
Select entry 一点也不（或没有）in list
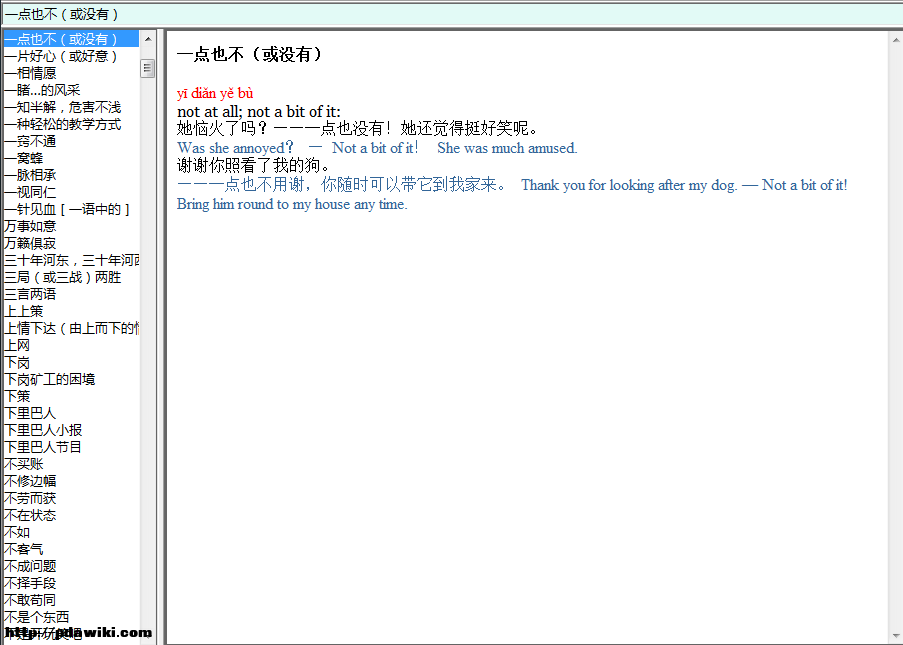tap(71, 39)
